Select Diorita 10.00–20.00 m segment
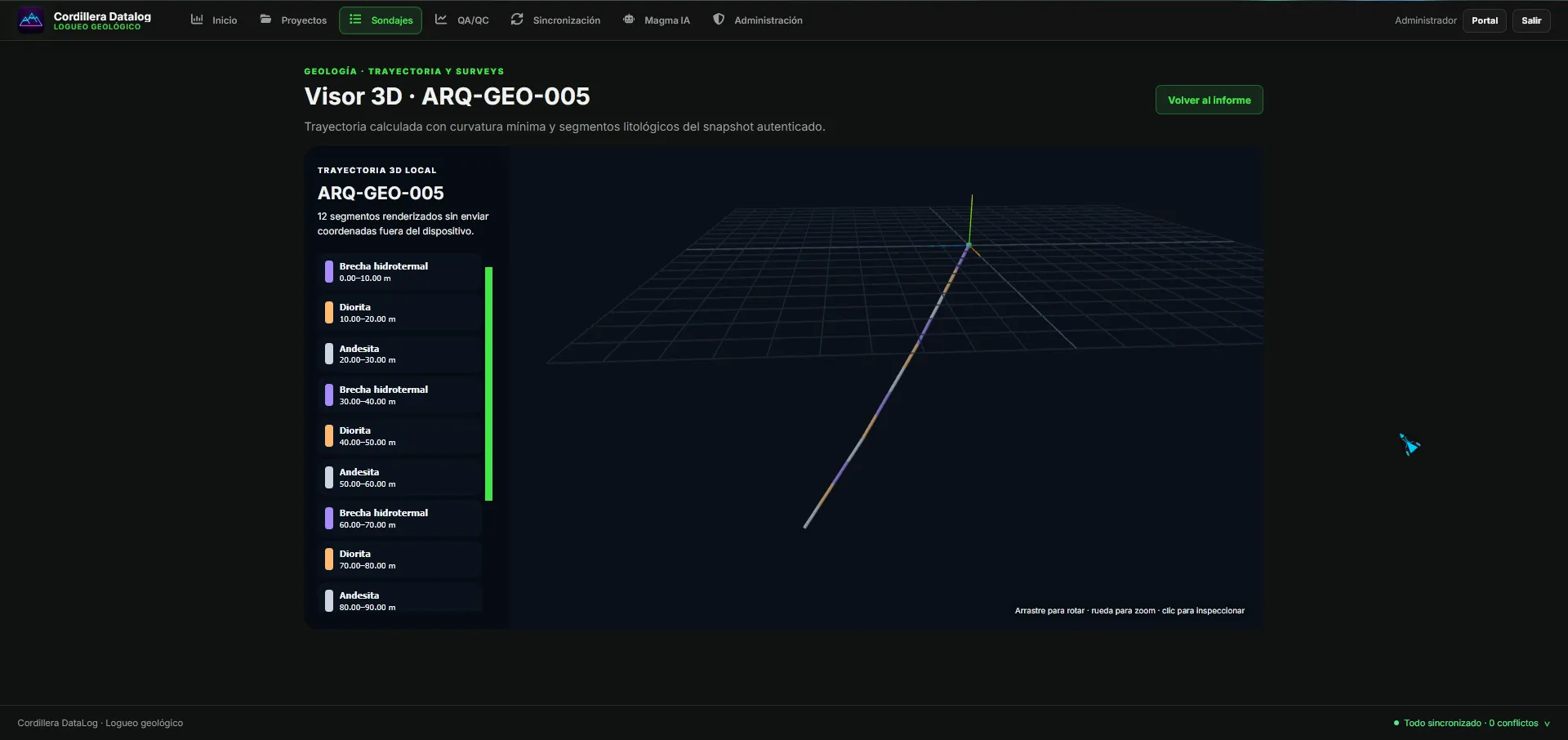The width and height of the screenshot is (1568, 740). (x=400, y=313)
